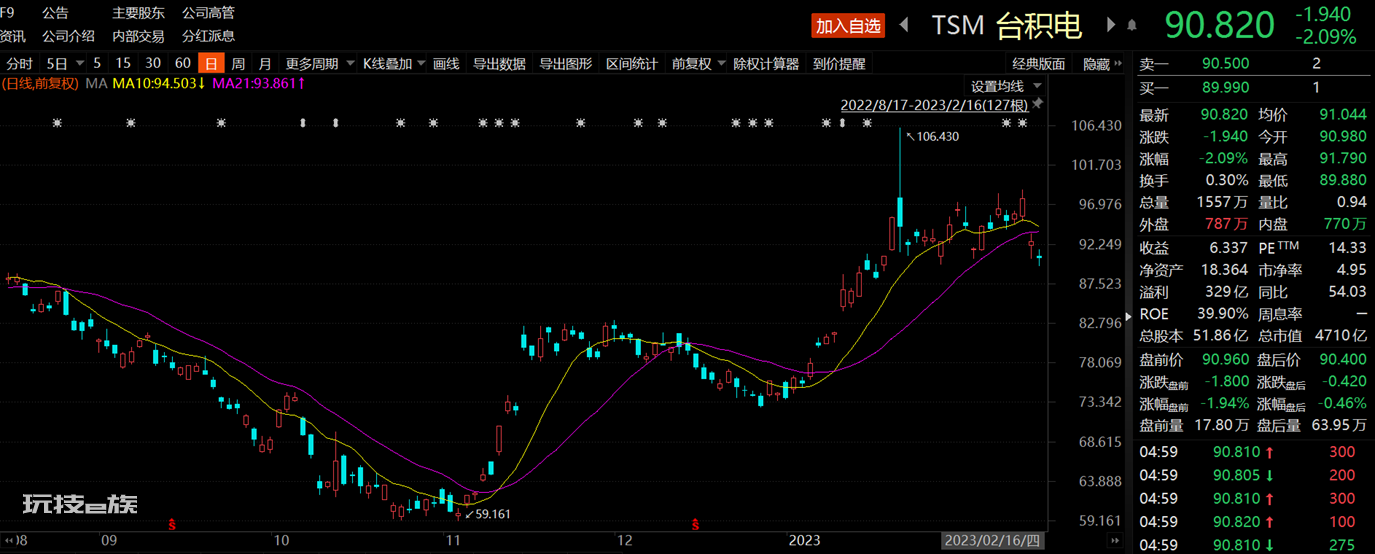Screen dimensions: 1375x554
Task: Click the 画线 draw line tool
Action: (x=446, y=64)
